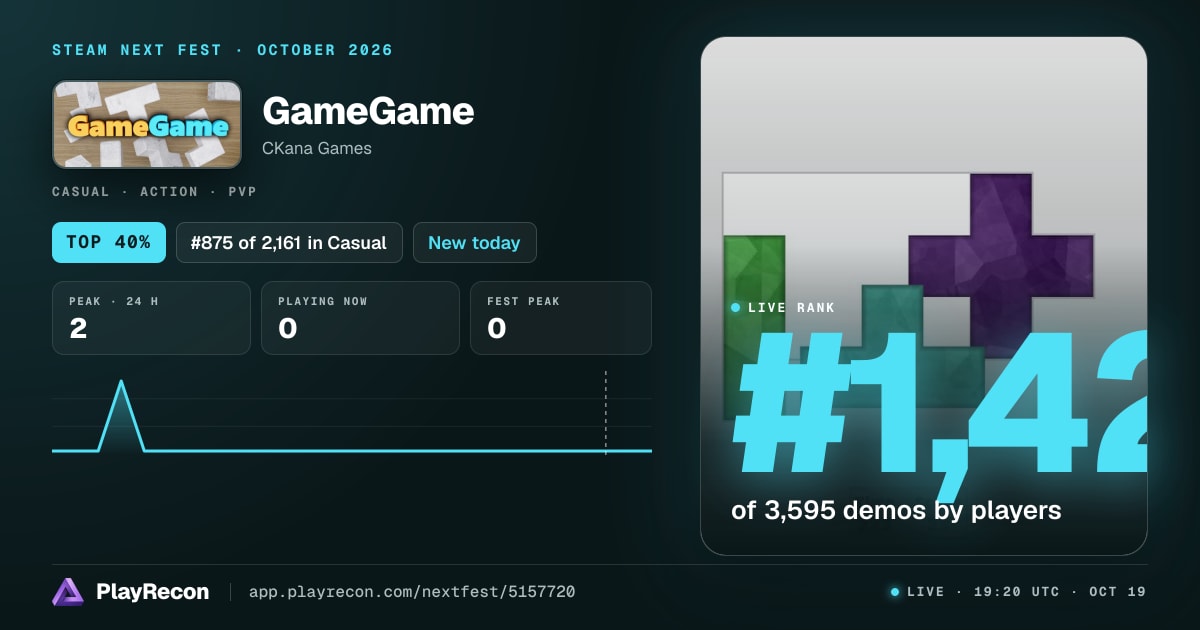The image size is (1200, 630).
Task: Click the STEAM NEXT FEST · OCTOBER 2026 header
Action: [x=222, y=50]
